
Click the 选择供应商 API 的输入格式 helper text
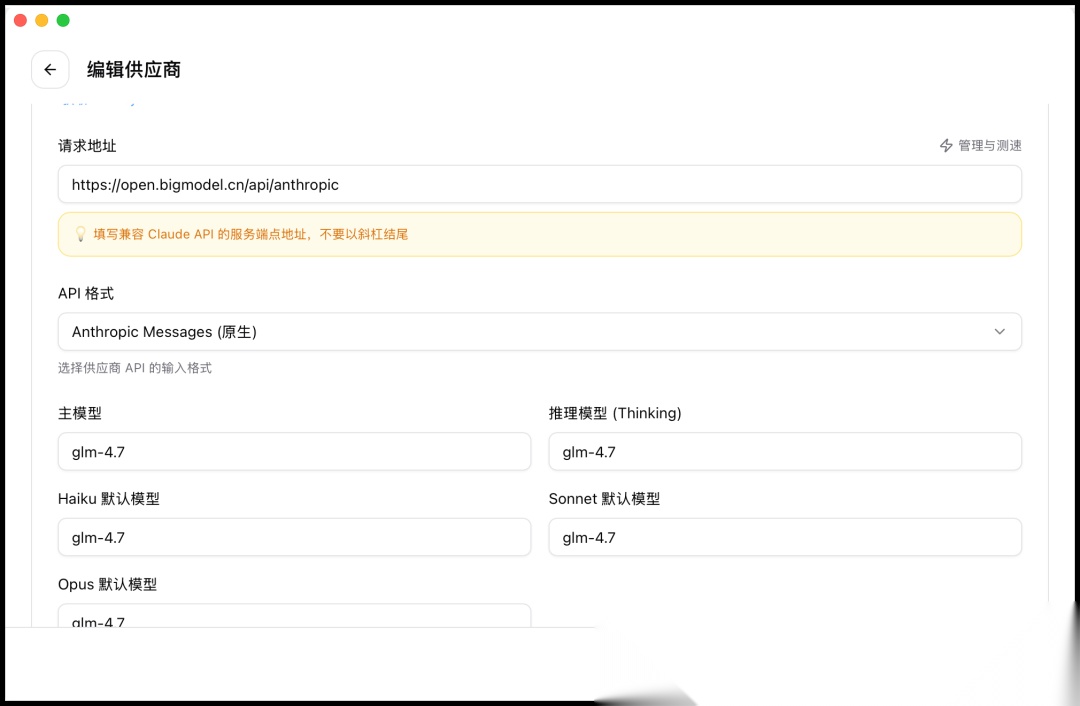(135, 368)
